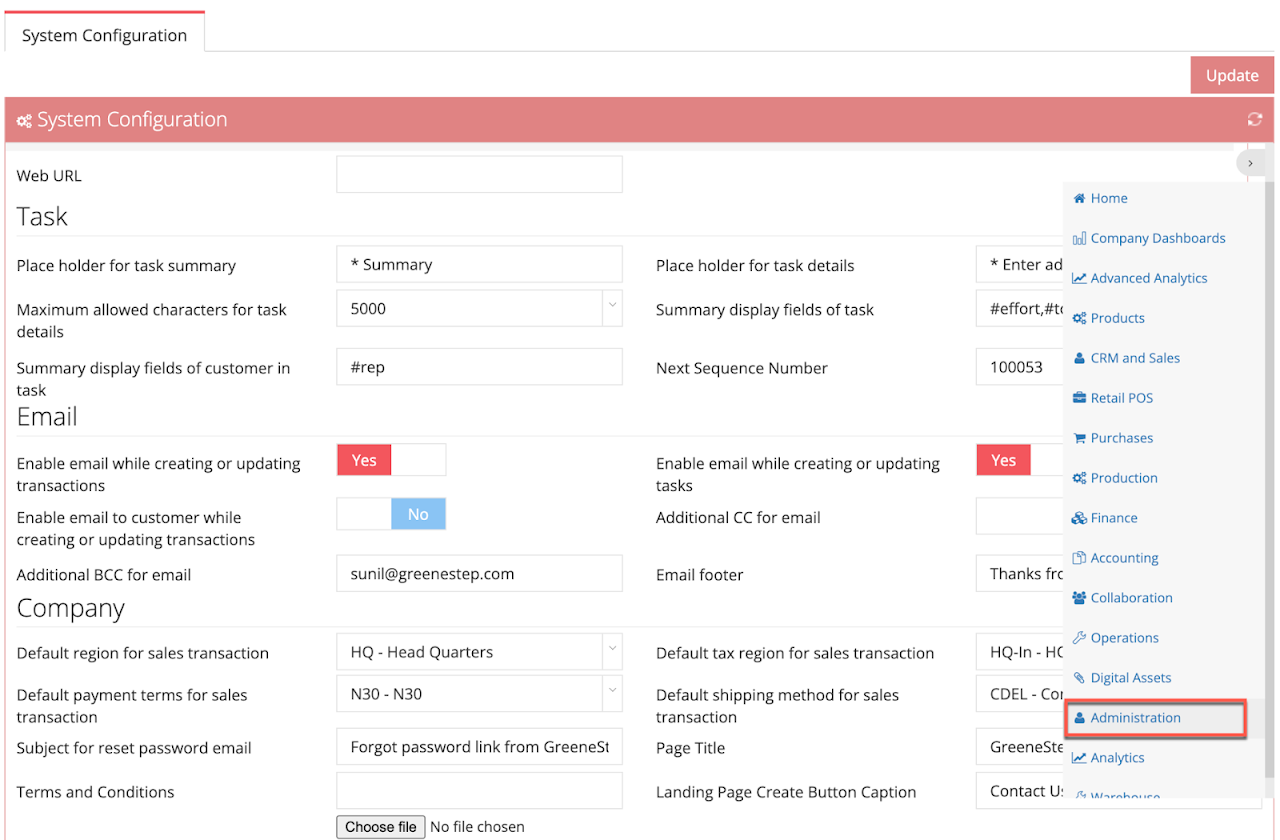Image resolution: width=1280 pixels, height=840 pixels.
Task: Click the Home house icon in side menu
Action: (x=1079, y=198)
